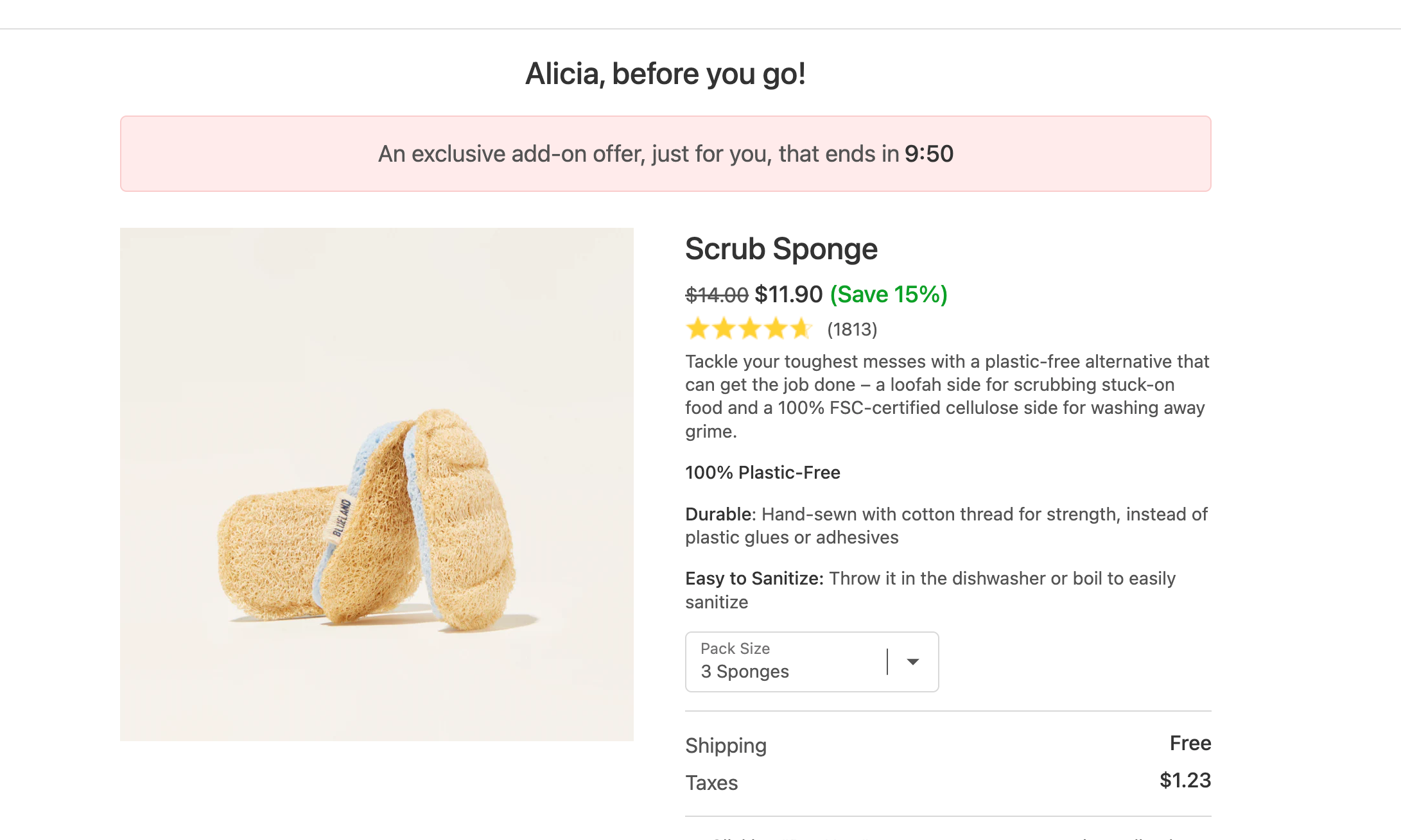
Task: Click the fifth partially filled star
Action: point(801,329)
